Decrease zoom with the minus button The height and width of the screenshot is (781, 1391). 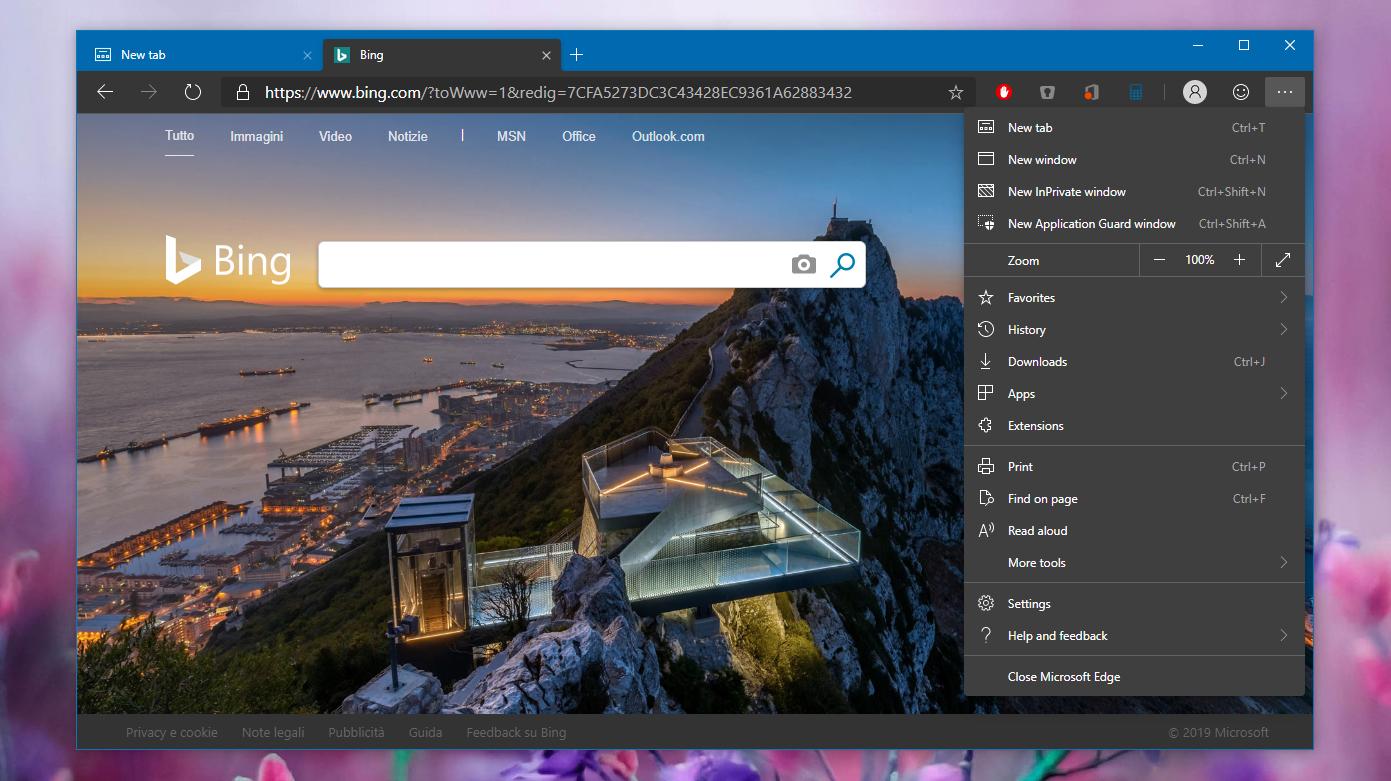1159,260
